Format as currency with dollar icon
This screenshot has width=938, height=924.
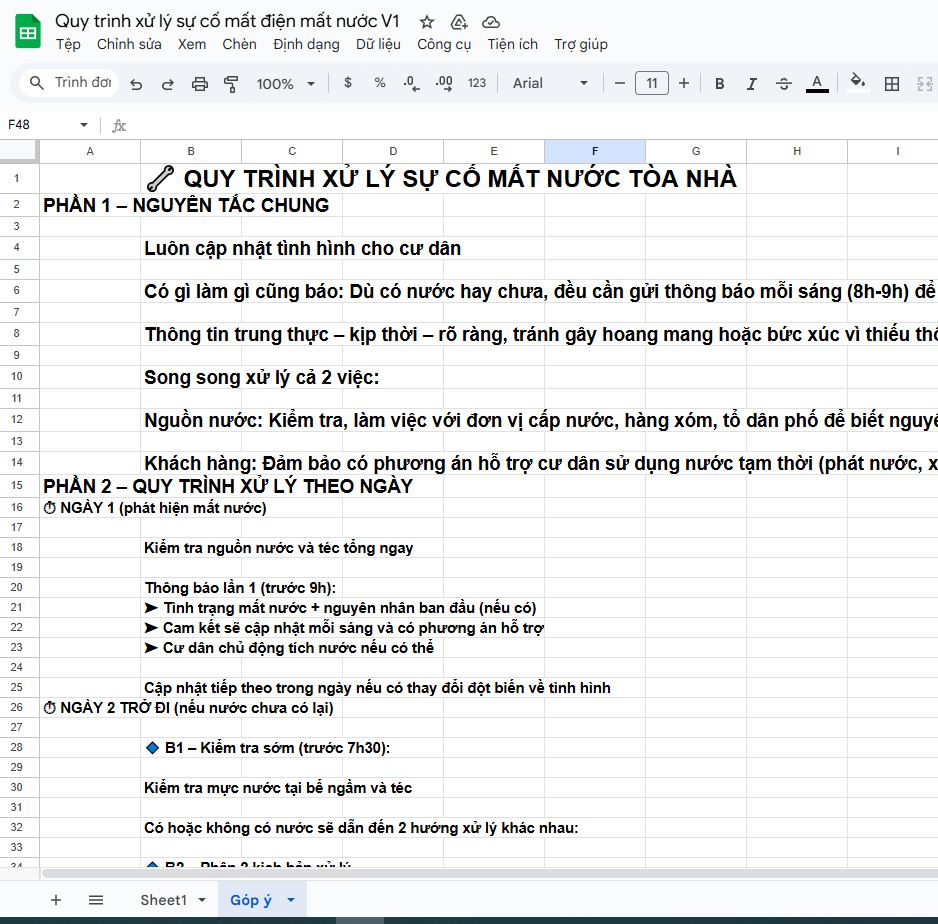coord(348,83)
